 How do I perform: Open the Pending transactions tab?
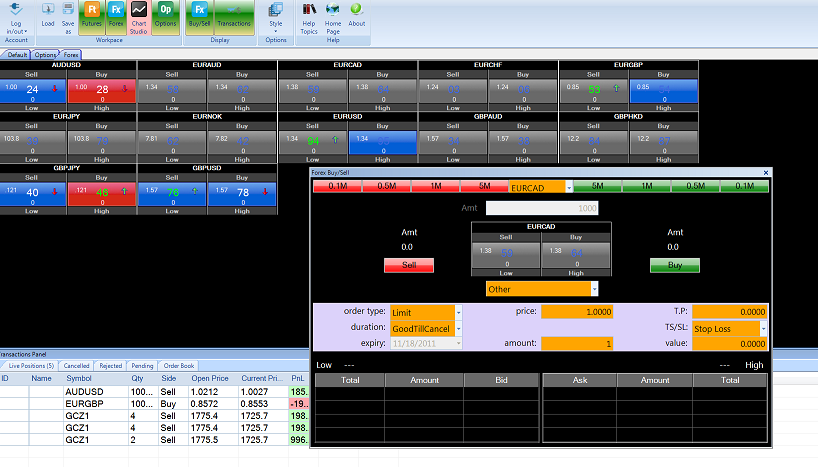(142, 366)
